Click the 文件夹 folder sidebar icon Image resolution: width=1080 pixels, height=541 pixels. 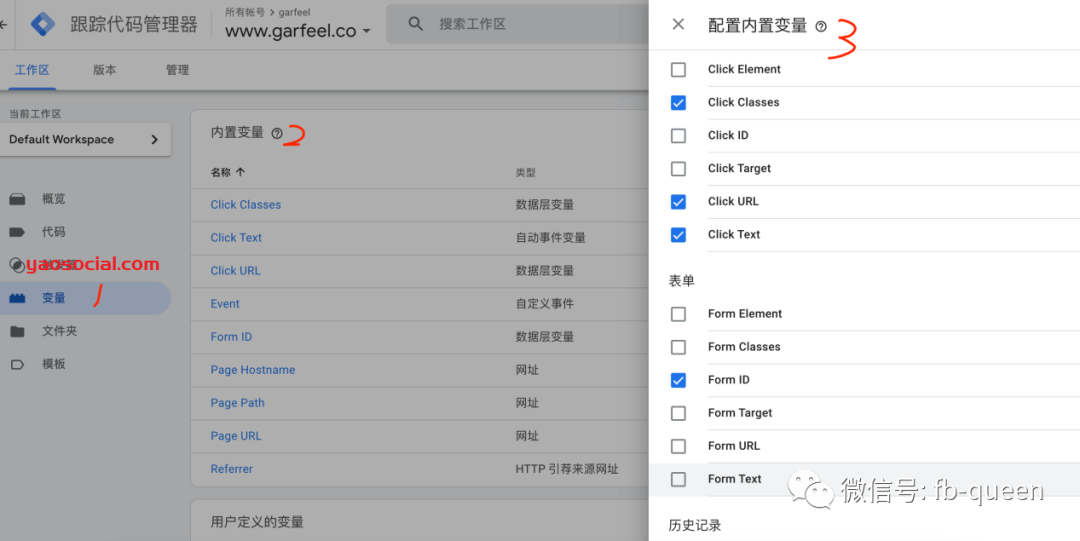[x=17, y=331]
